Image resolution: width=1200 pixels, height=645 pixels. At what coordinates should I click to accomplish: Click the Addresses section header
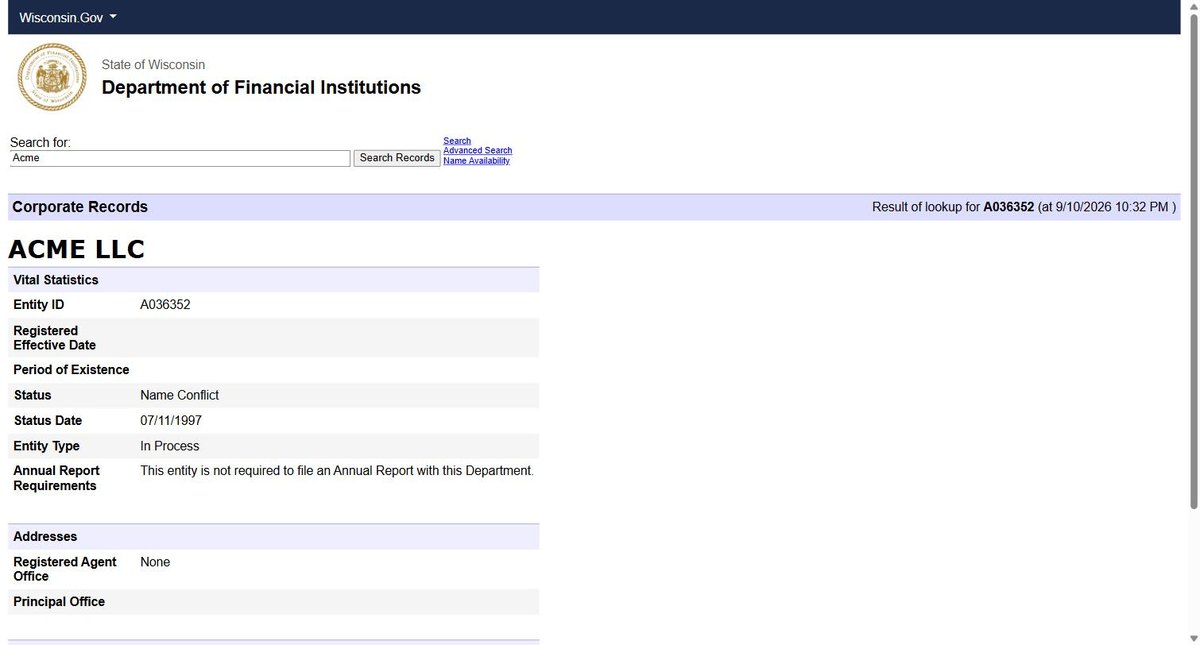click(x=274, y=537)
